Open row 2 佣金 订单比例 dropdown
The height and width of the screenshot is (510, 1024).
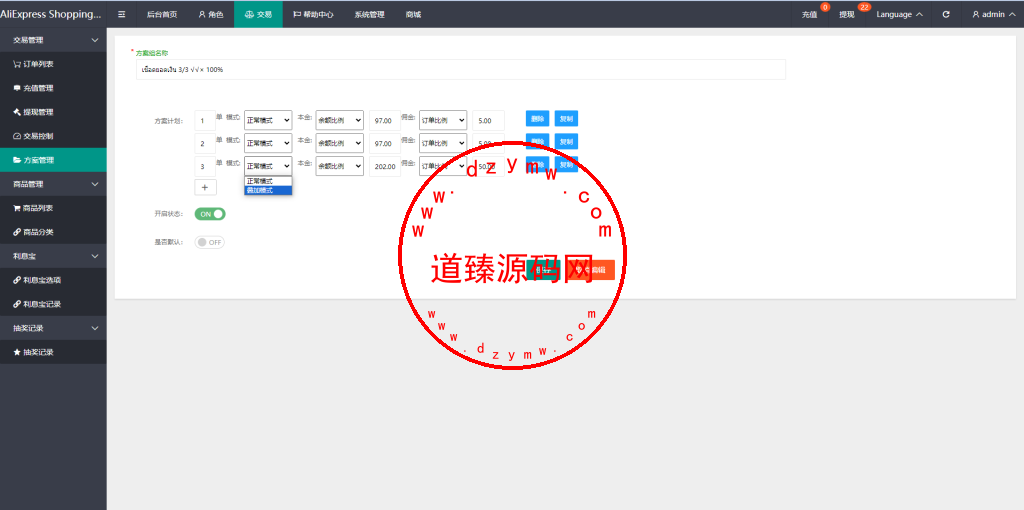pos(443,143)
